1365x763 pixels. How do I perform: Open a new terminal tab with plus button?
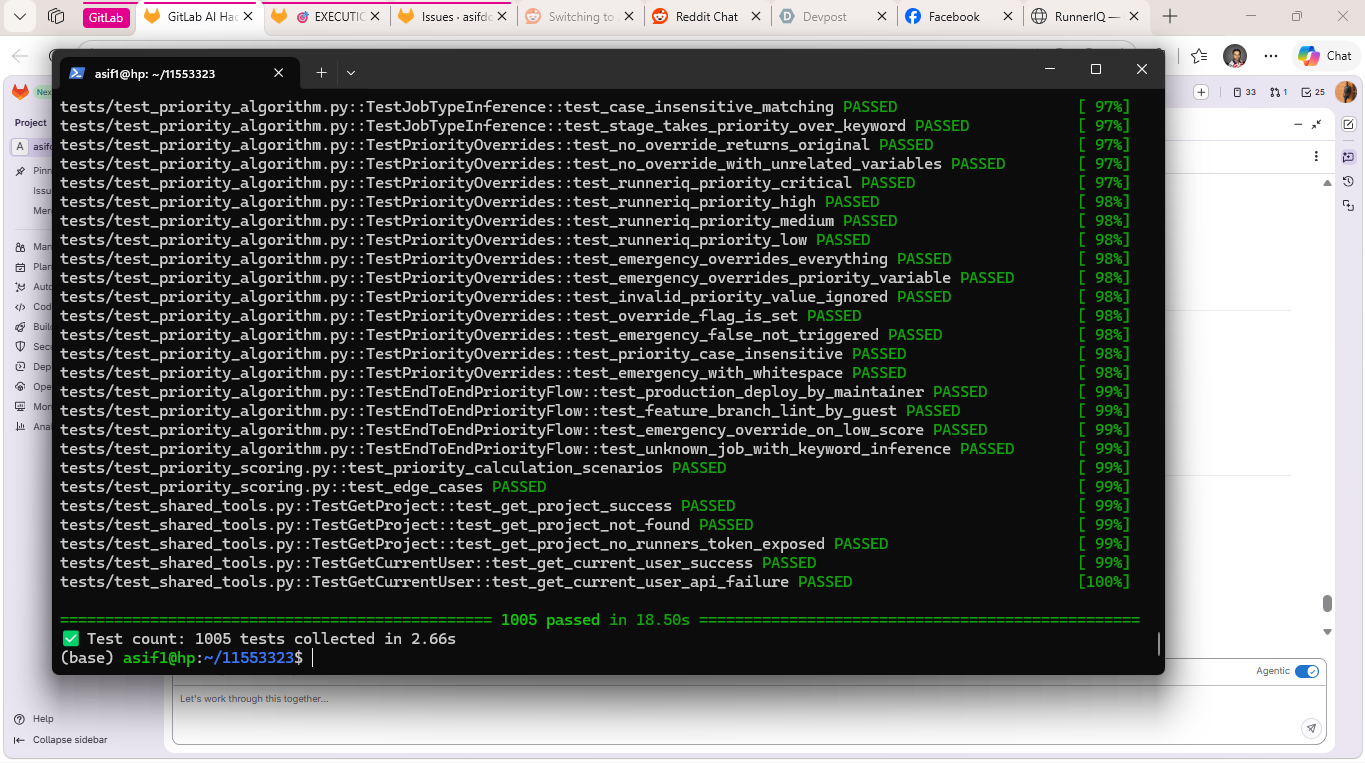pyautogui.click(x=321, y=72)
